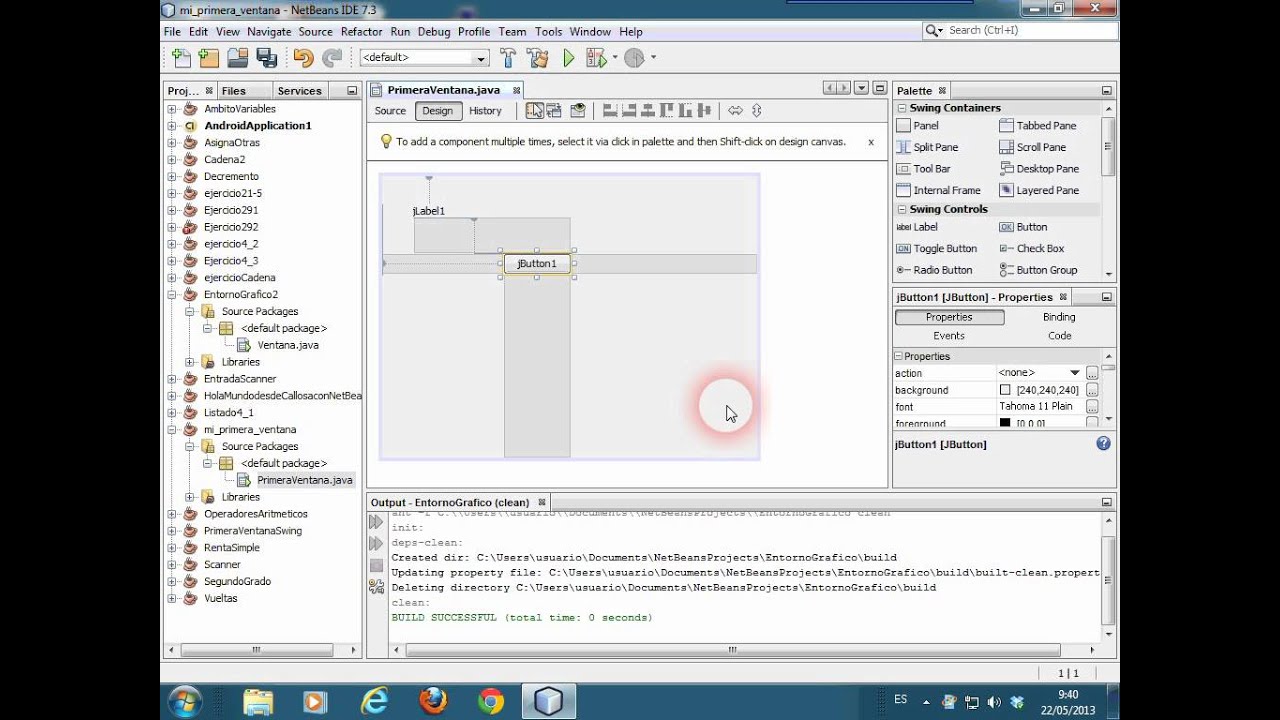Expand Libraries under mi_primera_ventana

tap(189, 497)
